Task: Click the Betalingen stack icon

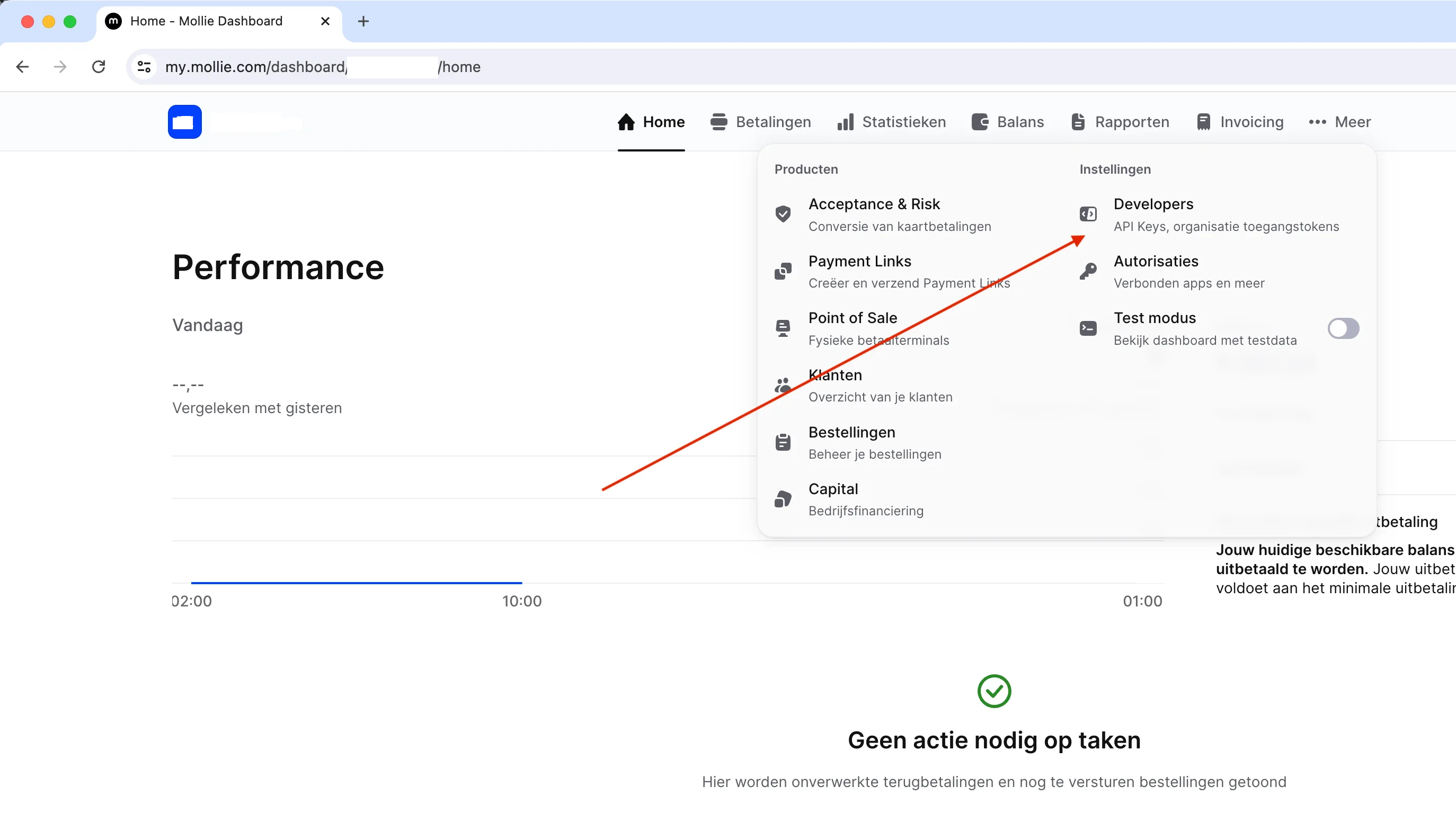Action: (718, 122)
